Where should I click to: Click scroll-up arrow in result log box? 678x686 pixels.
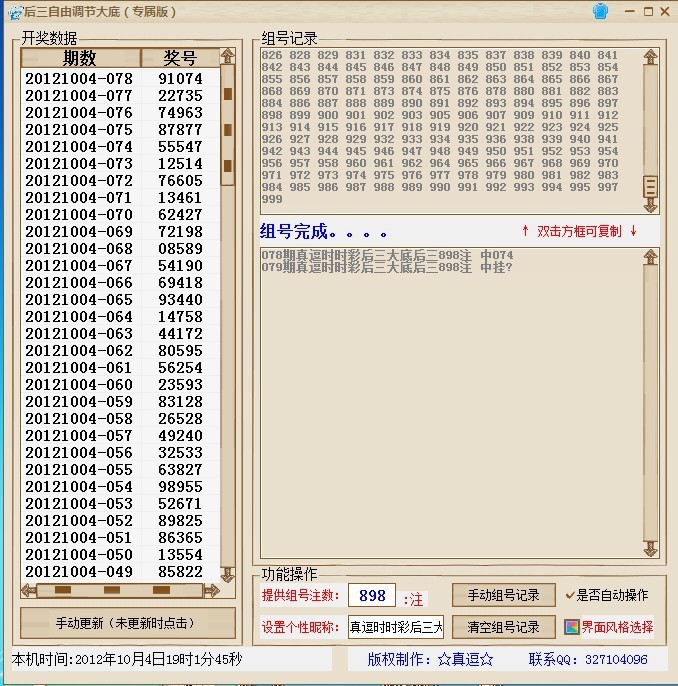[650, 257]
